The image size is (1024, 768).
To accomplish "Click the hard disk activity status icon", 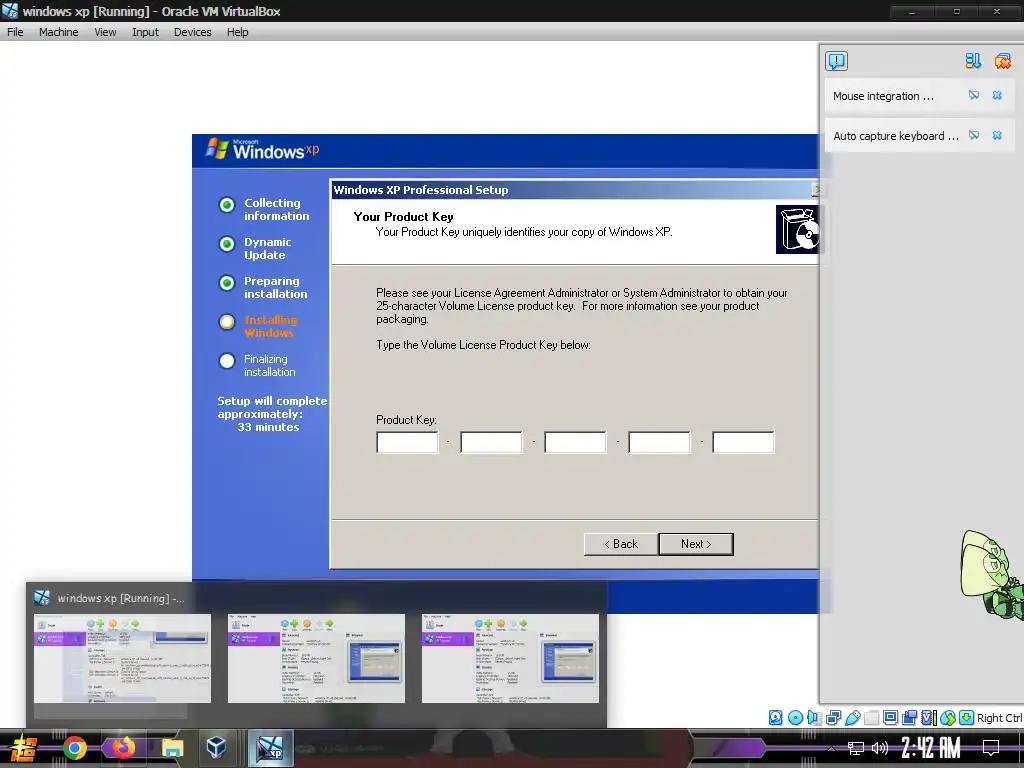I will [x=775, y=718].
